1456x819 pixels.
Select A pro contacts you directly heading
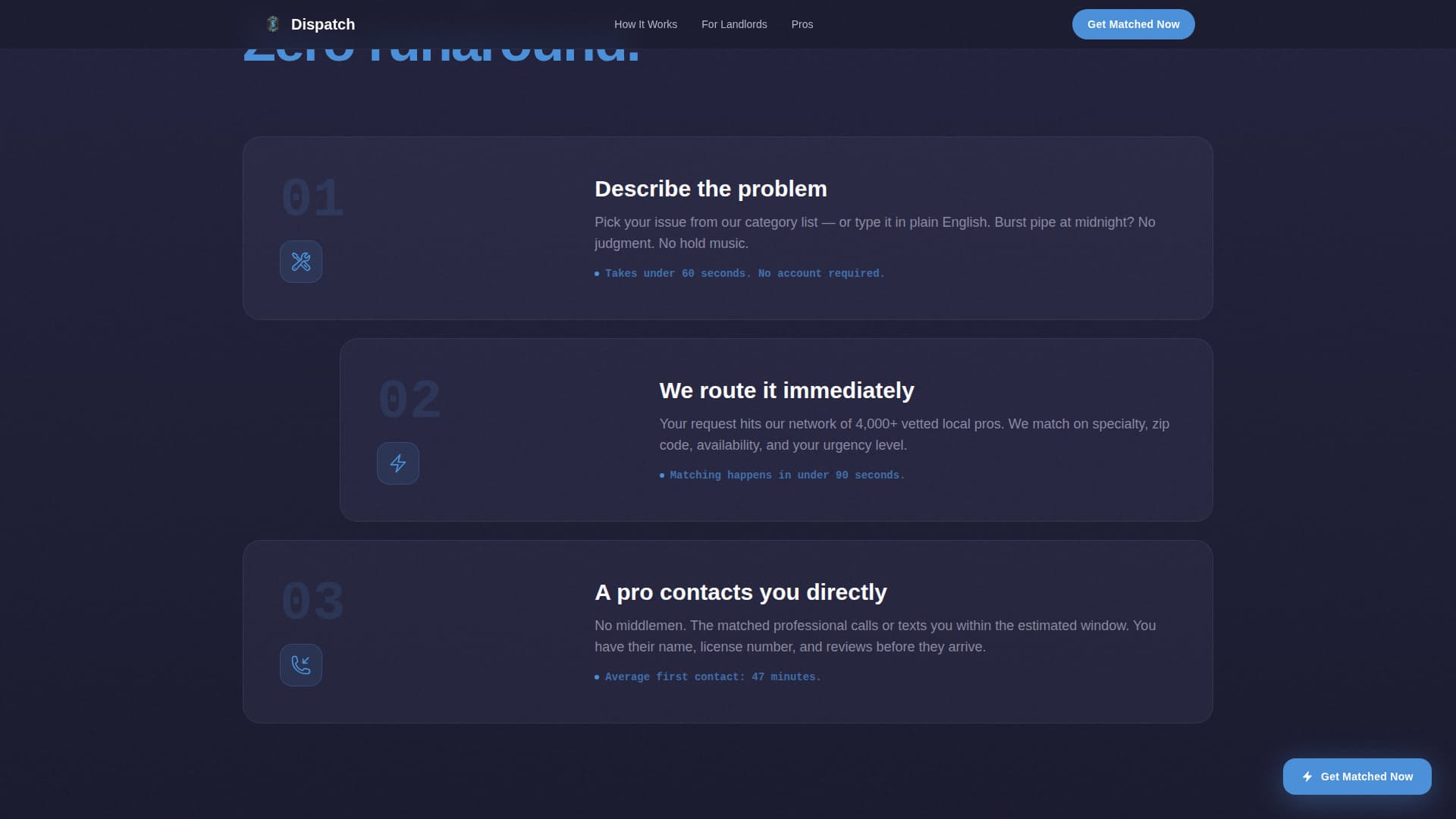click(740, 592)
